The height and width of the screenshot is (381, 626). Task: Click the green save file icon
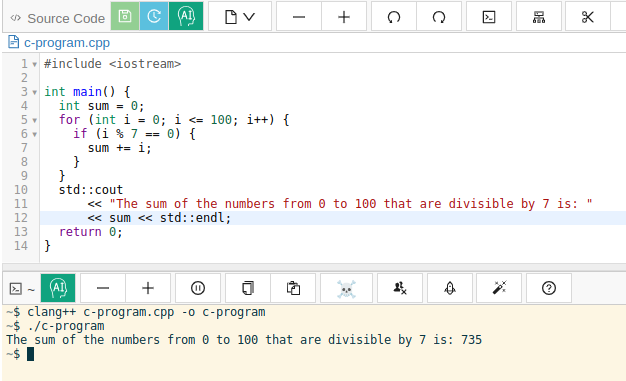point(125,16)
